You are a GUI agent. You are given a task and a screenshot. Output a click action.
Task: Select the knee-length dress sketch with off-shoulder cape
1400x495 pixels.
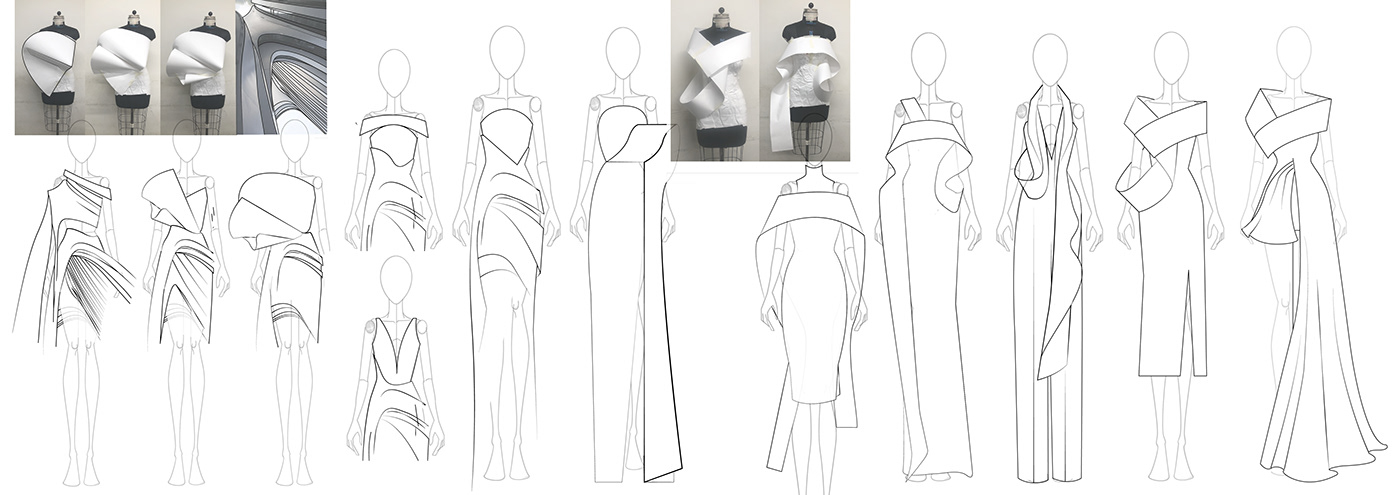[812, 305]
